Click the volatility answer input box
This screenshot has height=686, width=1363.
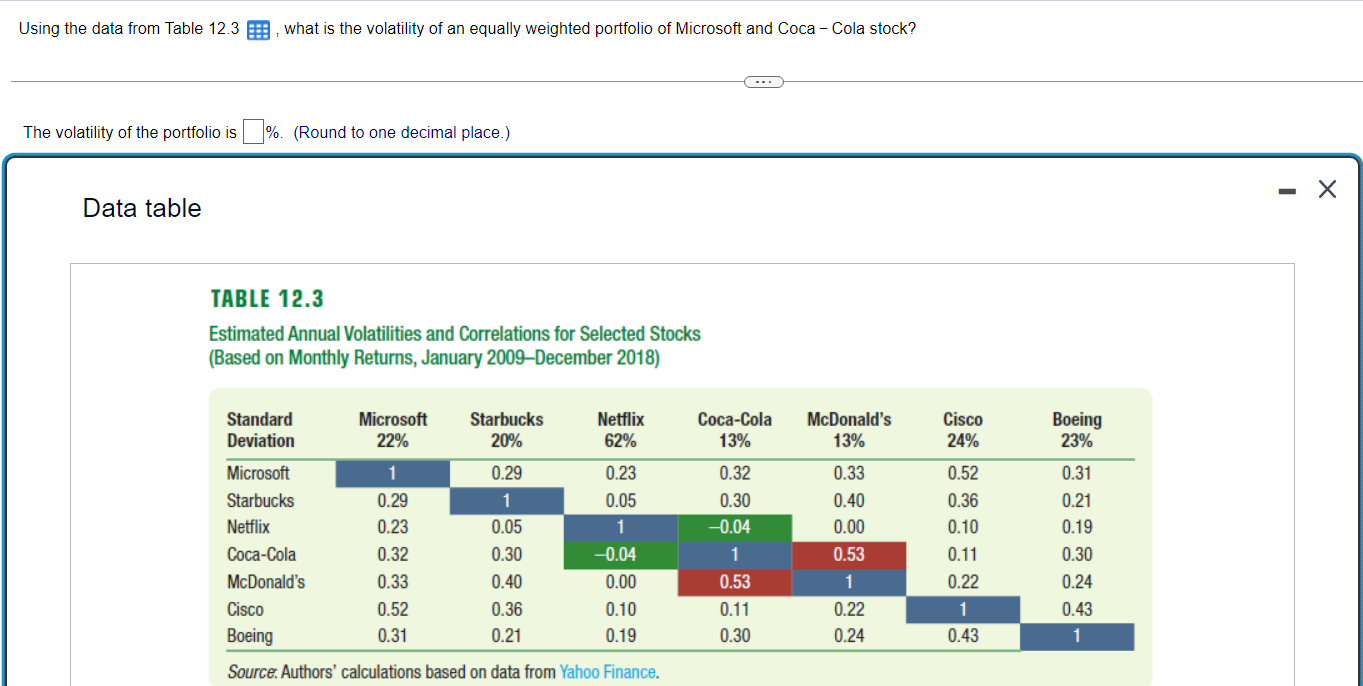pyautogui.click(x=253, y=130)
